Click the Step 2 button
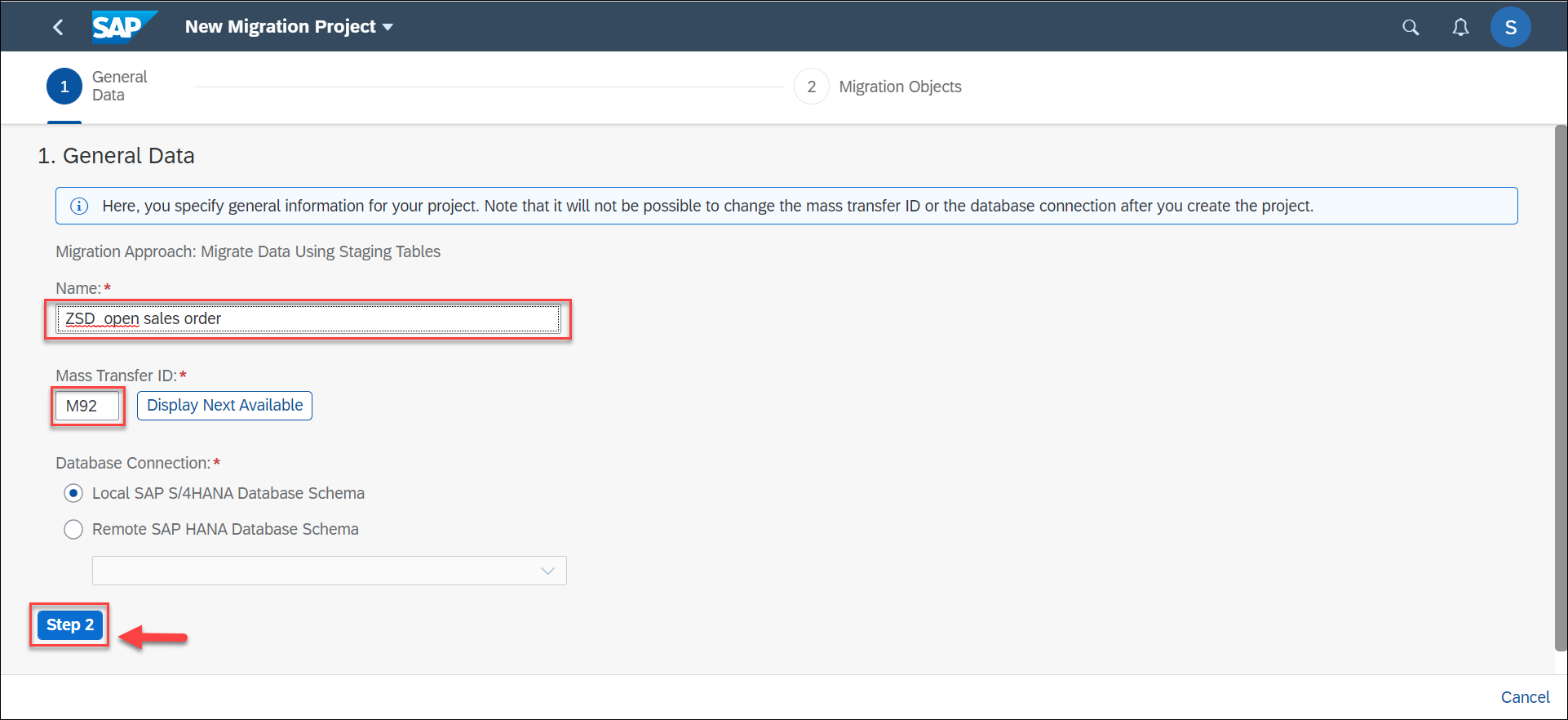Screen dimensions: 1568x720 tap(70, 625)
